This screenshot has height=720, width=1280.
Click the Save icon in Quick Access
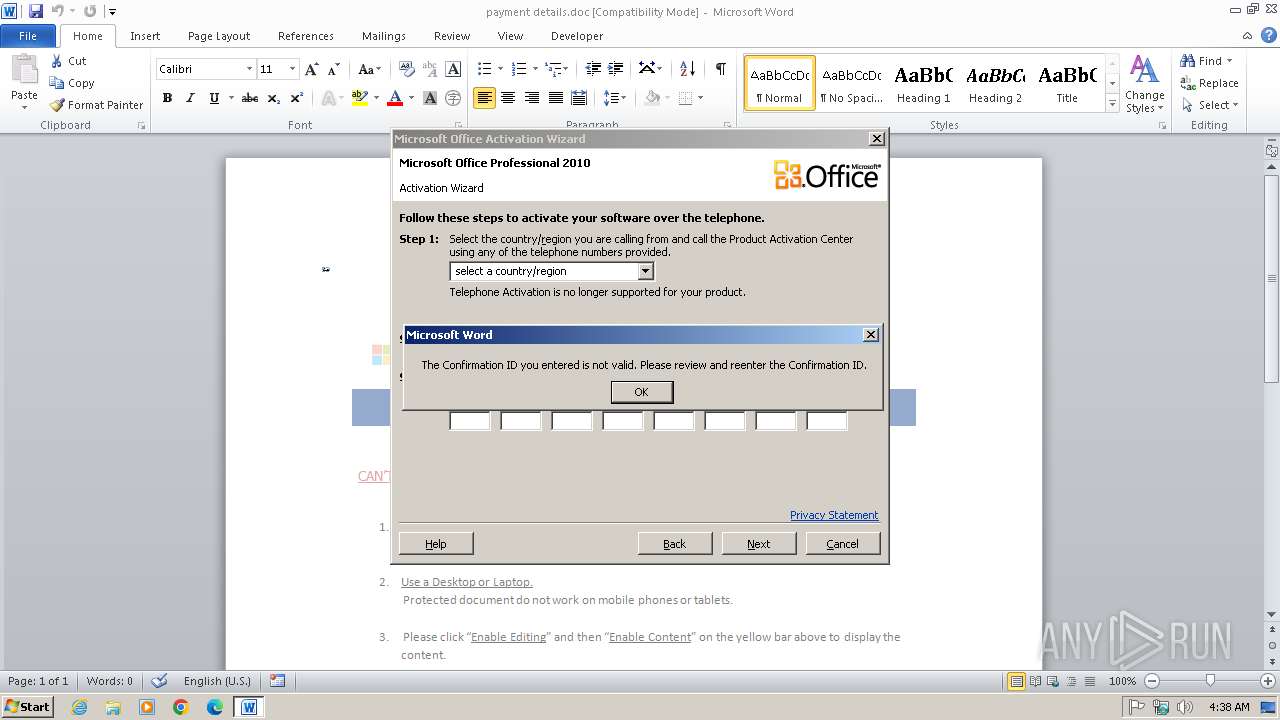tap(36, 11)
